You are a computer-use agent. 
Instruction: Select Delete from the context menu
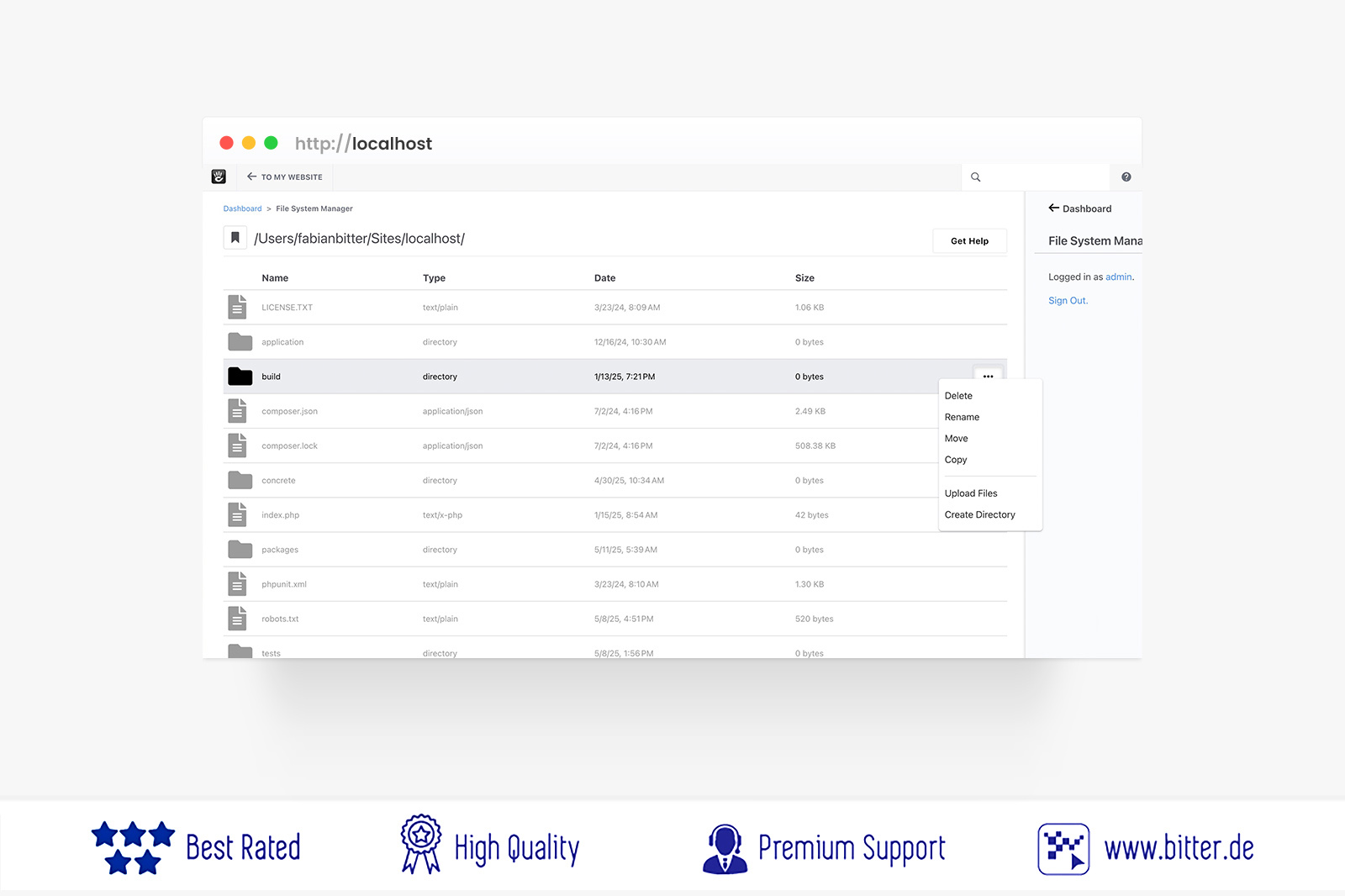coord(958,396)
